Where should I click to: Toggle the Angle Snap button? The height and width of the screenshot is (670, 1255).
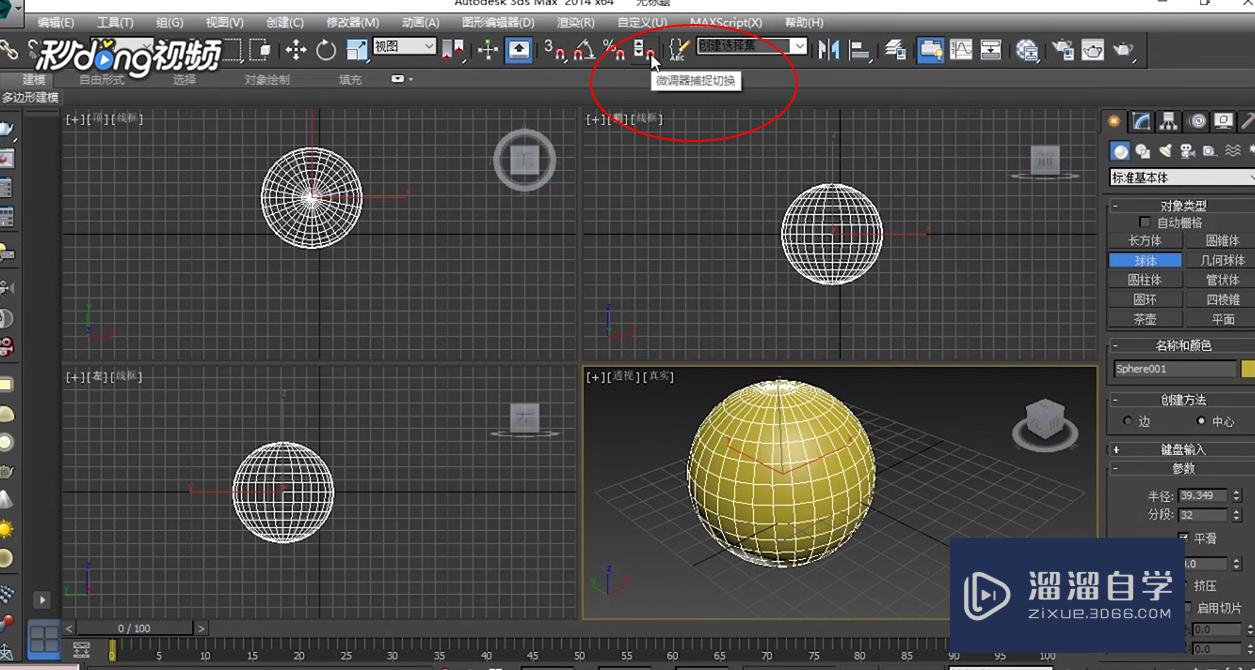(x=583, y=48)
